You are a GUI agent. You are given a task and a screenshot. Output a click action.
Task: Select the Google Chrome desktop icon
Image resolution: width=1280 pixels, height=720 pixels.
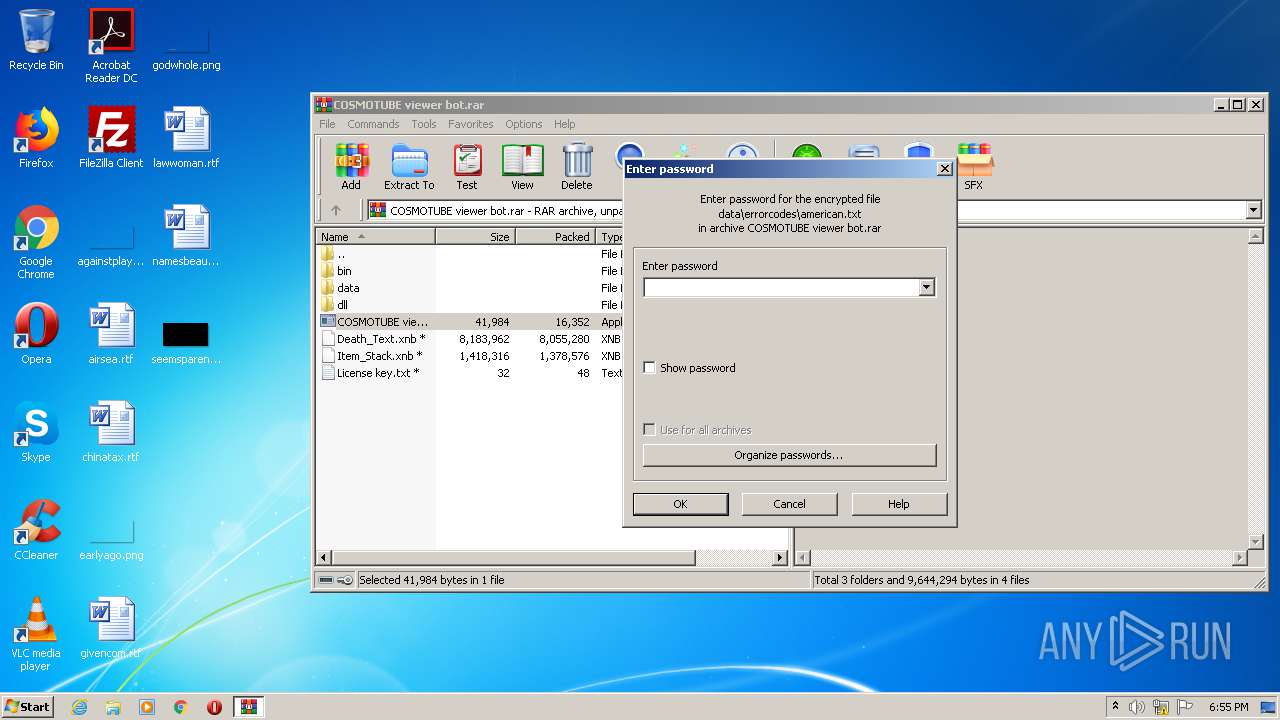[36, 242]
